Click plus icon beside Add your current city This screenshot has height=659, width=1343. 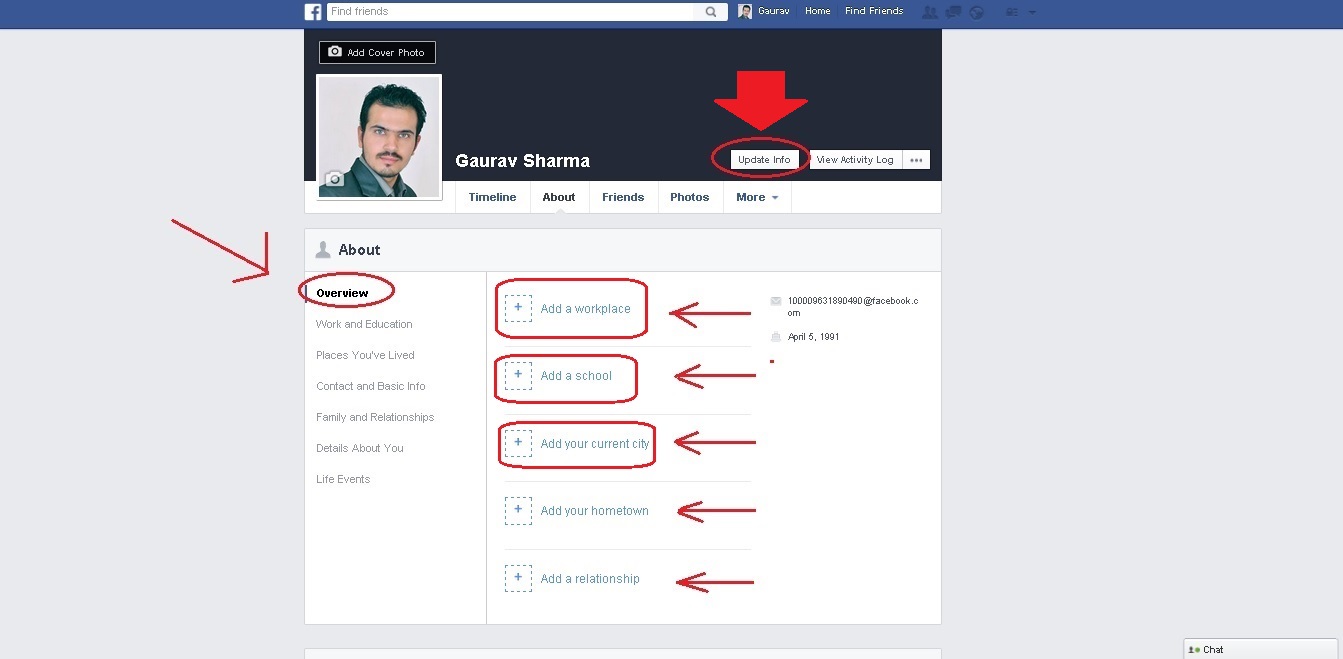[x=518, y=443]
